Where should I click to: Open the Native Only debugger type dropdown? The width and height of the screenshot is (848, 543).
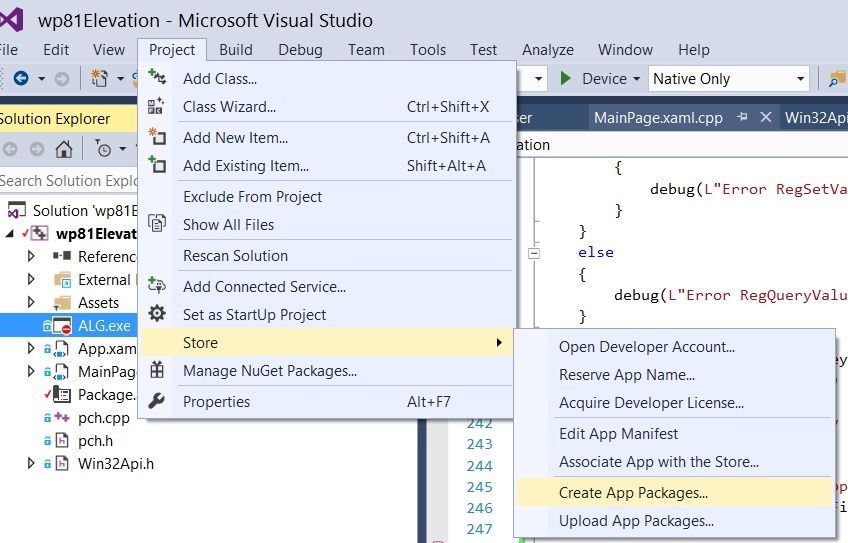(800, 79)
